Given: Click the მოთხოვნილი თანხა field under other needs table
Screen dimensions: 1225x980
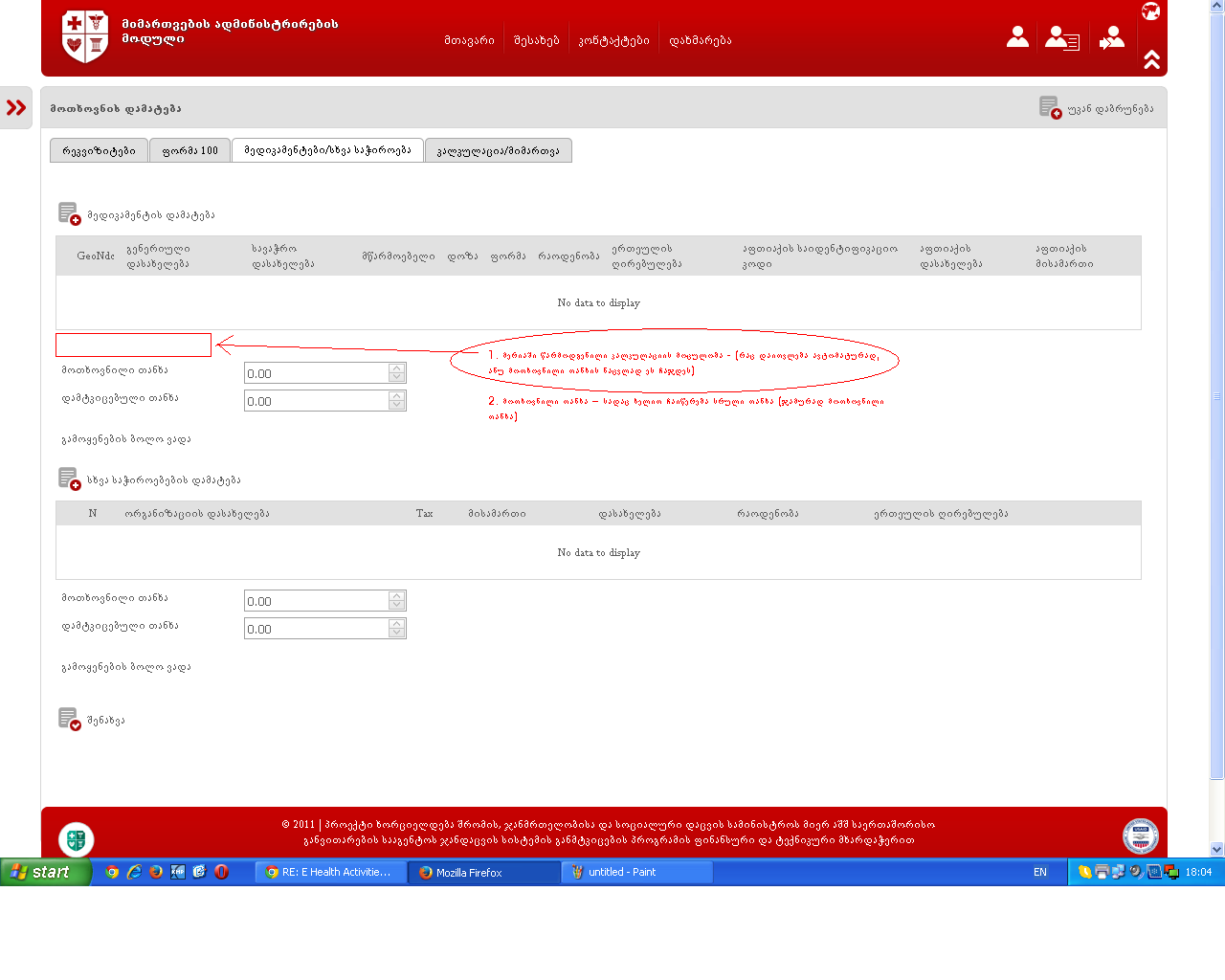Looking at the screenshot, I should click(x=316, y=601).
